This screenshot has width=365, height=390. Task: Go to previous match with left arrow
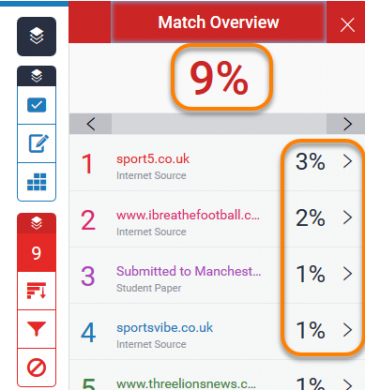coord(90,124)
